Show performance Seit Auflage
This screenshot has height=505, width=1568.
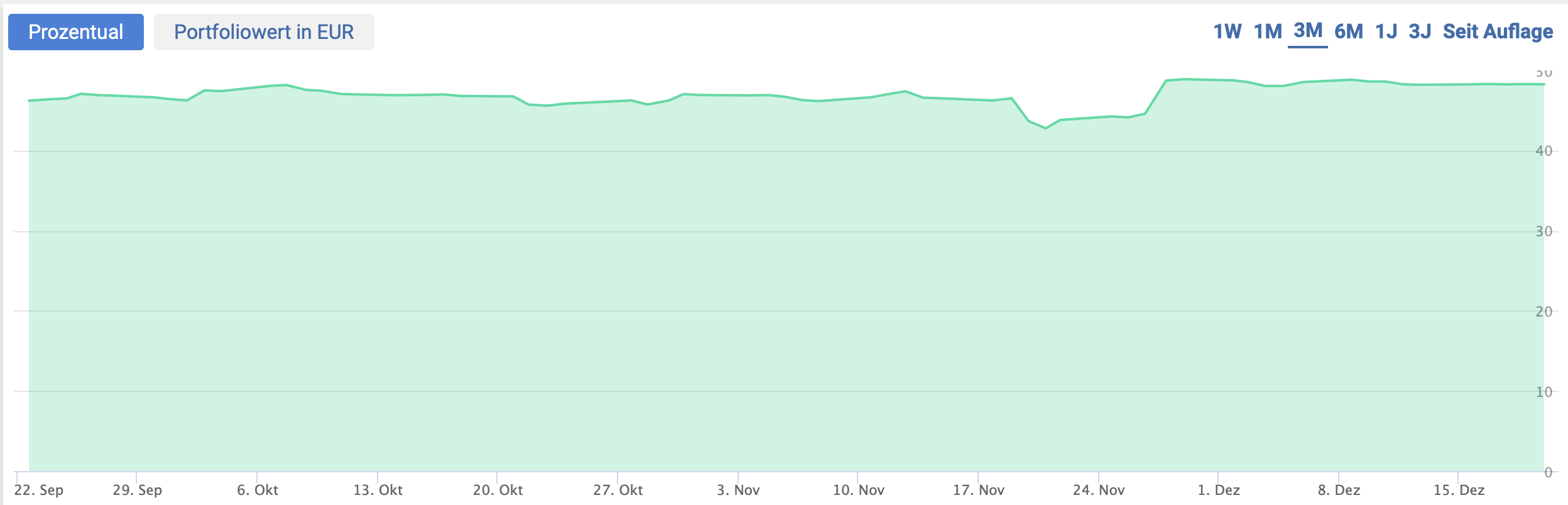pyautogui.click(x=1498, y=31)
